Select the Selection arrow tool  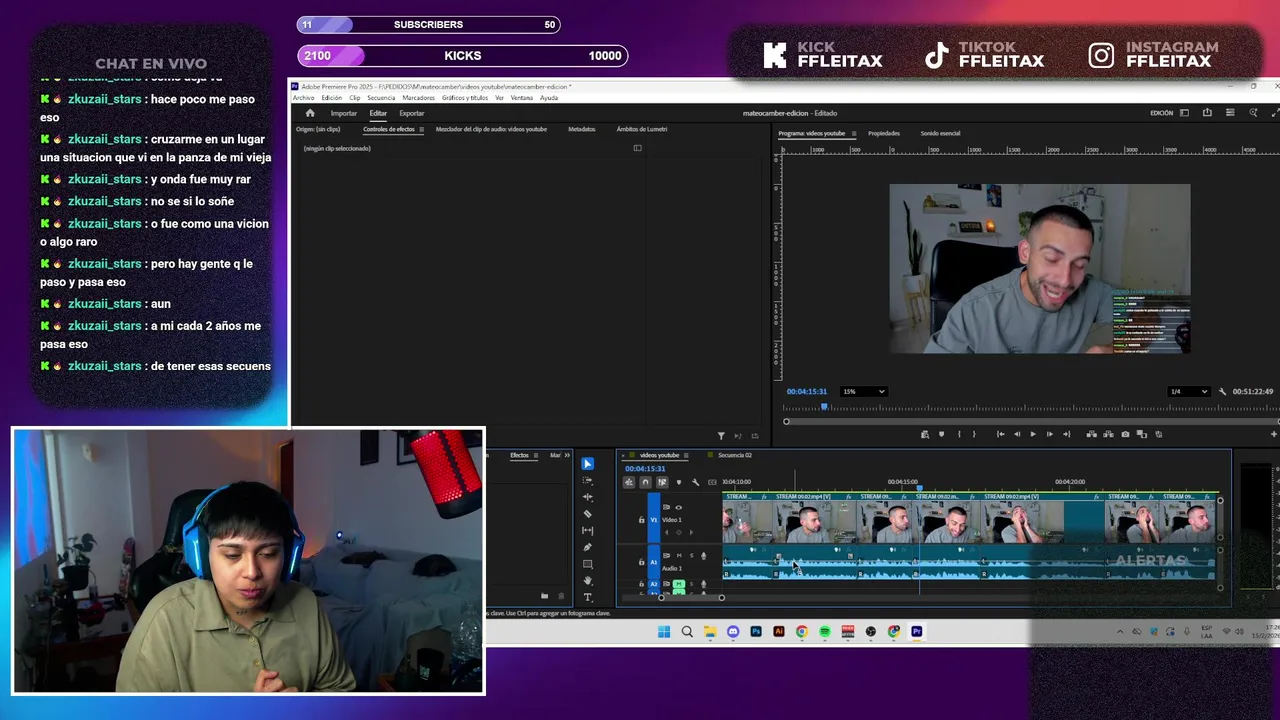tap(587, 464)
